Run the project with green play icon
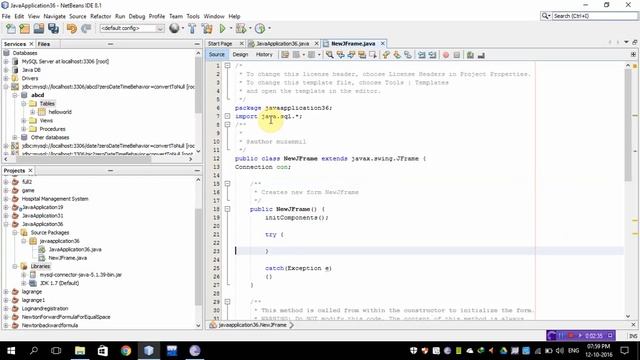 (222, 28)
